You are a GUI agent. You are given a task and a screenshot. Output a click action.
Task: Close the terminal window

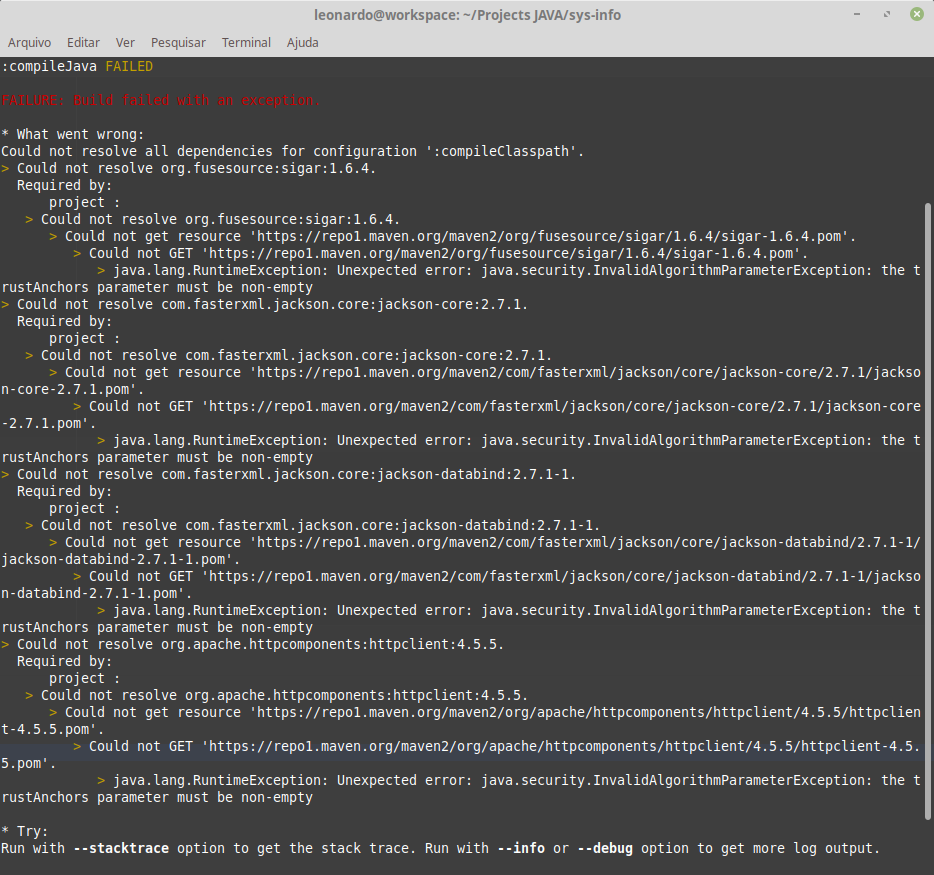917,14
